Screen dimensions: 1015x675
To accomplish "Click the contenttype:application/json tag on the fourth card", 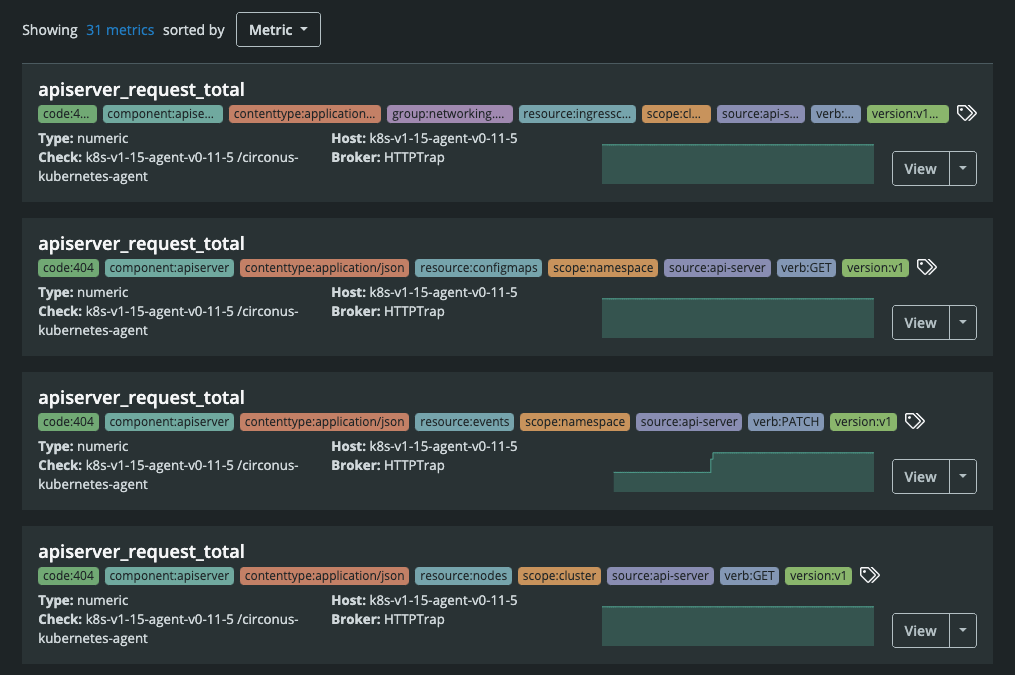I will (324, 575).
